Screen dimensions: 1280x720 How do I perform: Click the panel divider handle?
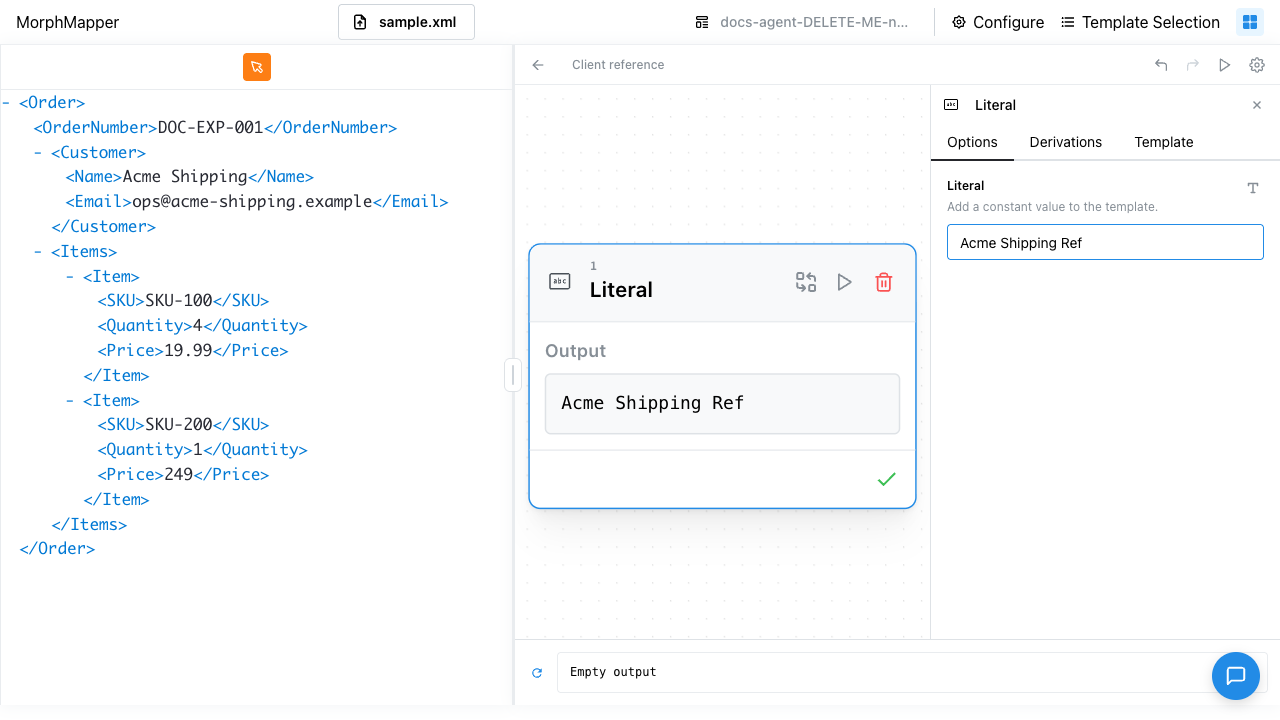(x=513, y=375)
